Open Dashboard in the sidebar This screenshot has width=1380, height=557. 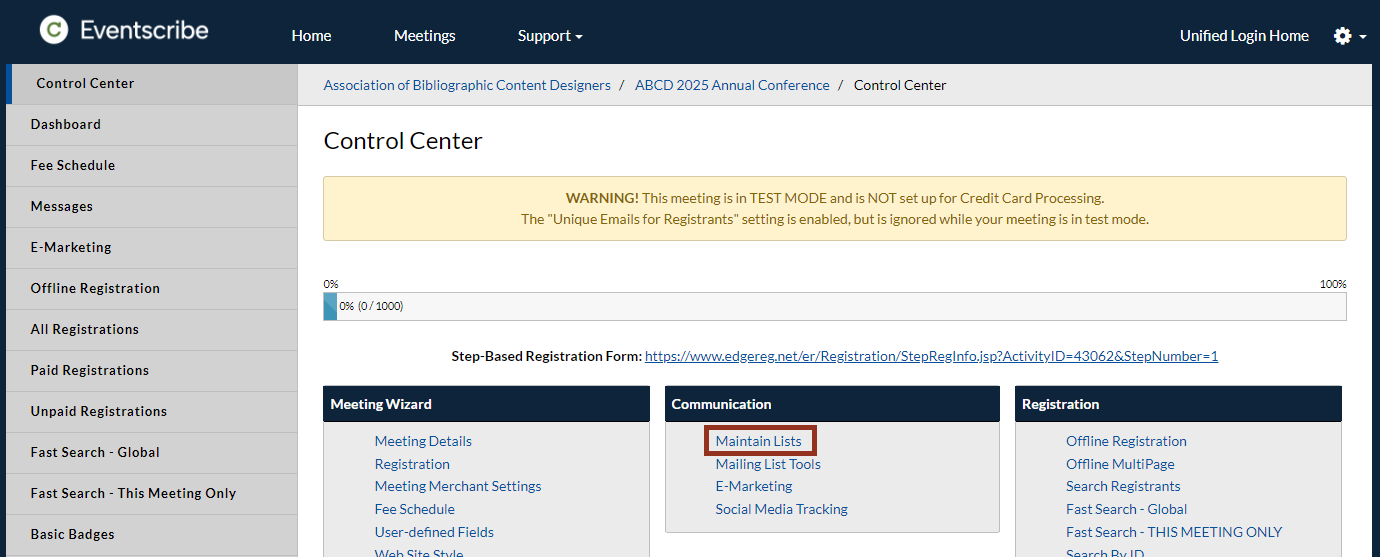point(152,125)
